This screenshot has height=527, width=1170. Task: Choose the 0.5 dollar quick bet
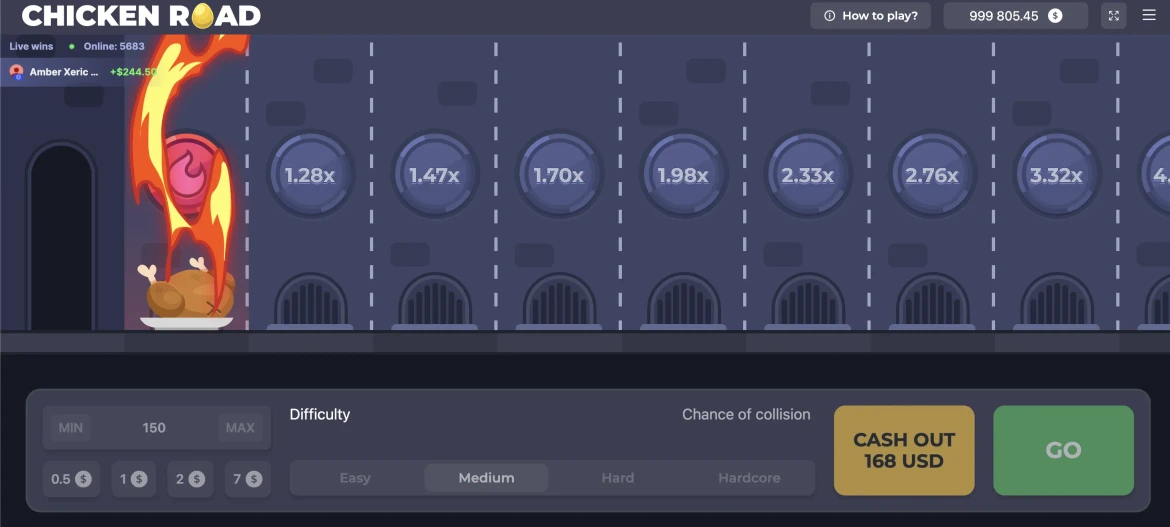[x=71, y=479]
